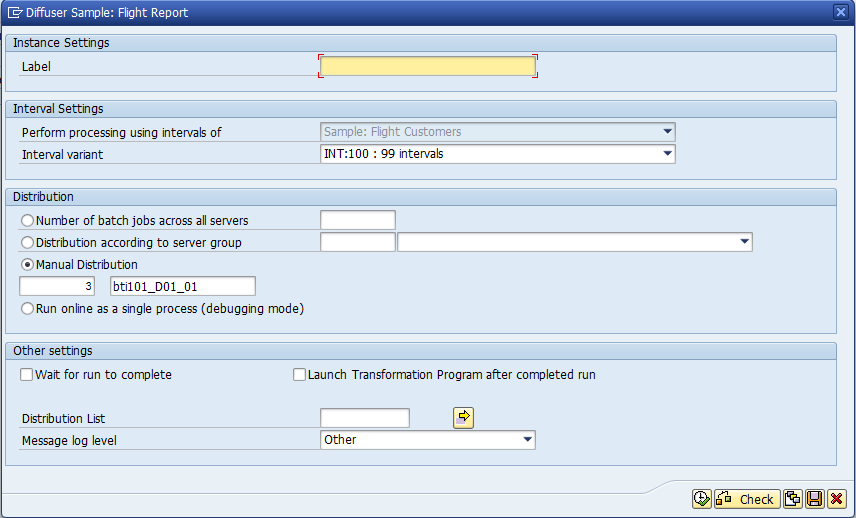Open the disabled Sample: Flight Customers dropdown

click(x=667, y=132)
